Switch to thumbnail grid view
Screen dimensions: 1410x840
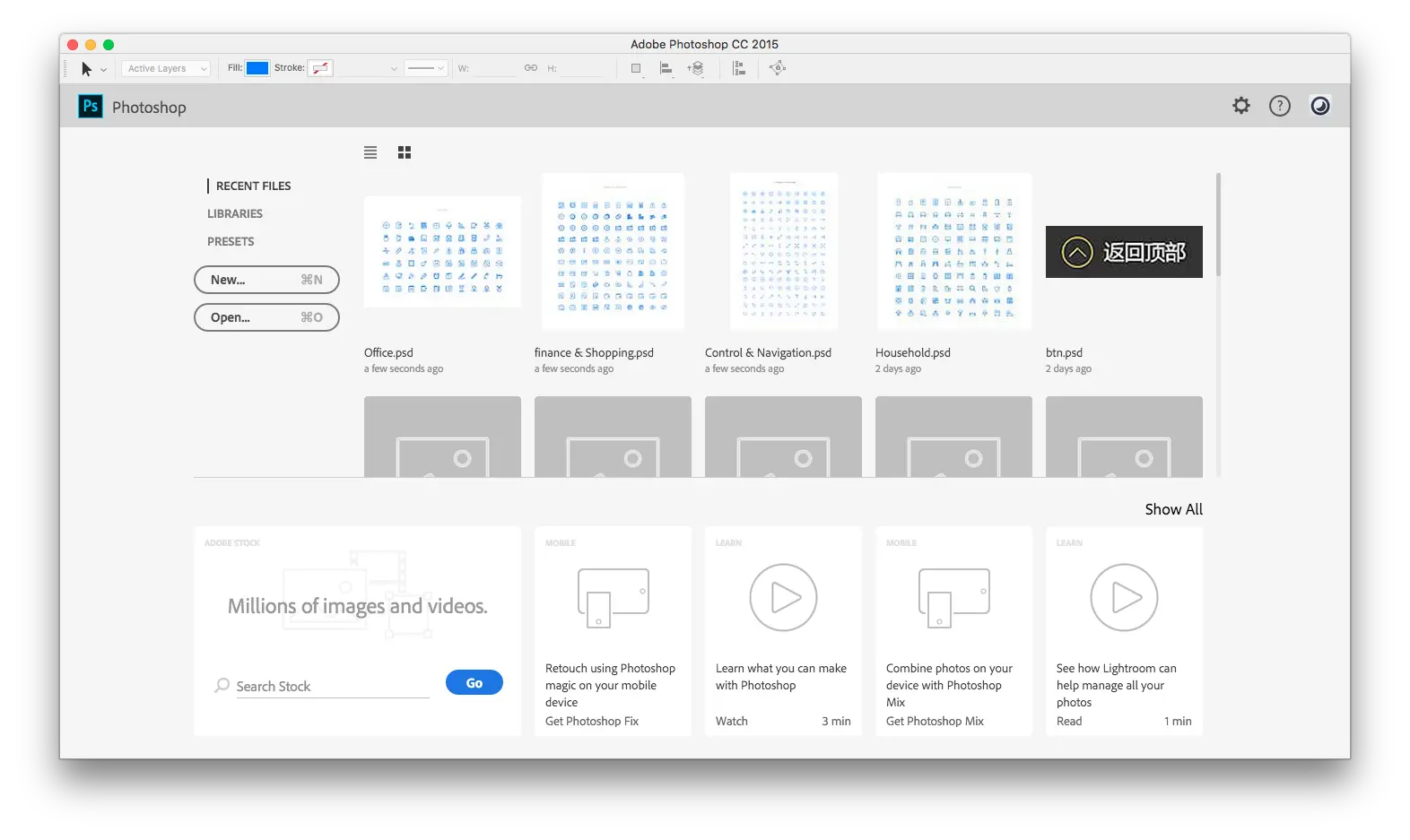[405, 152]
